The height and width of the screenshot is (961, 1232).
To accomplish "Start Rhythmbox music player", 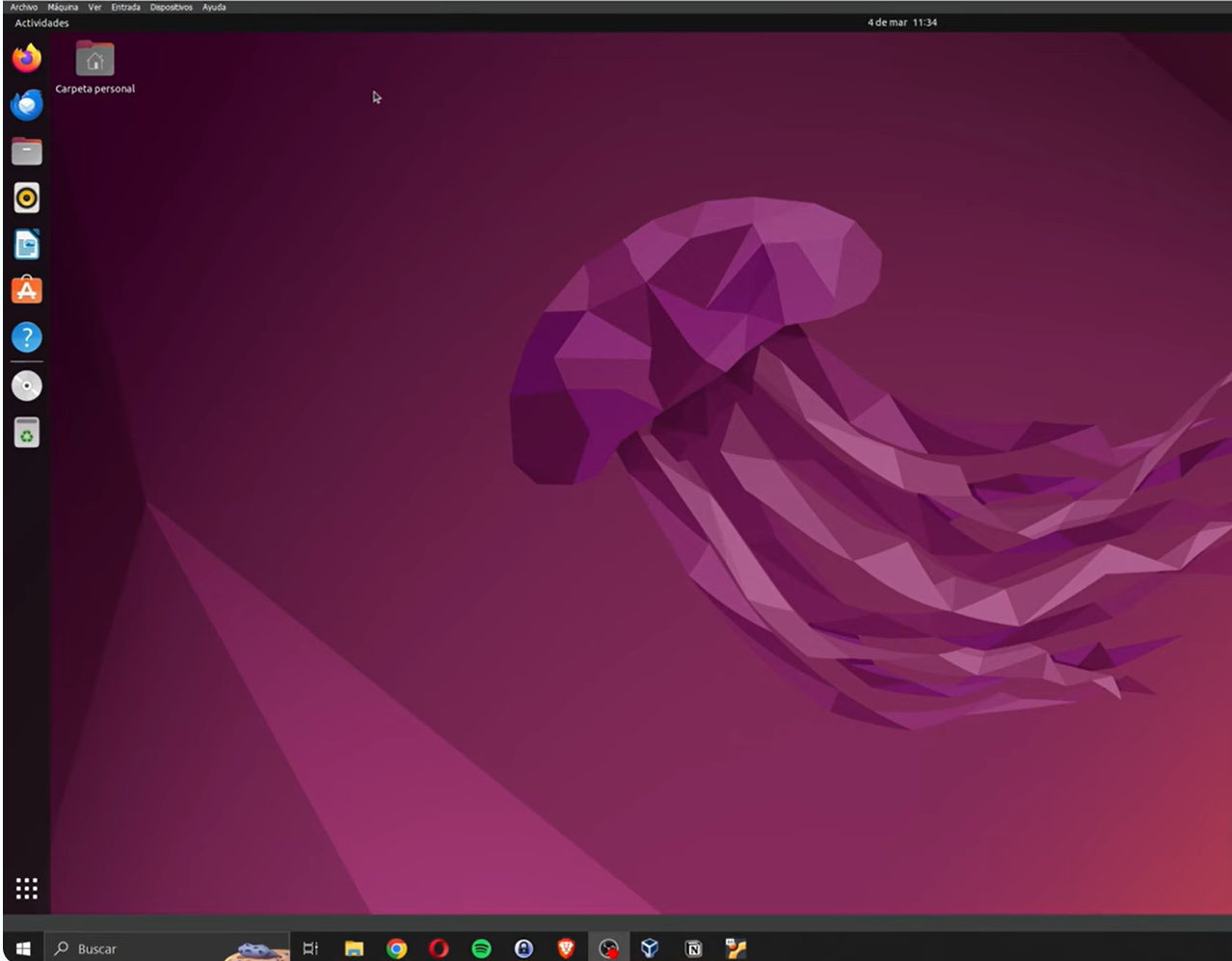I will (x=27, y=199).
